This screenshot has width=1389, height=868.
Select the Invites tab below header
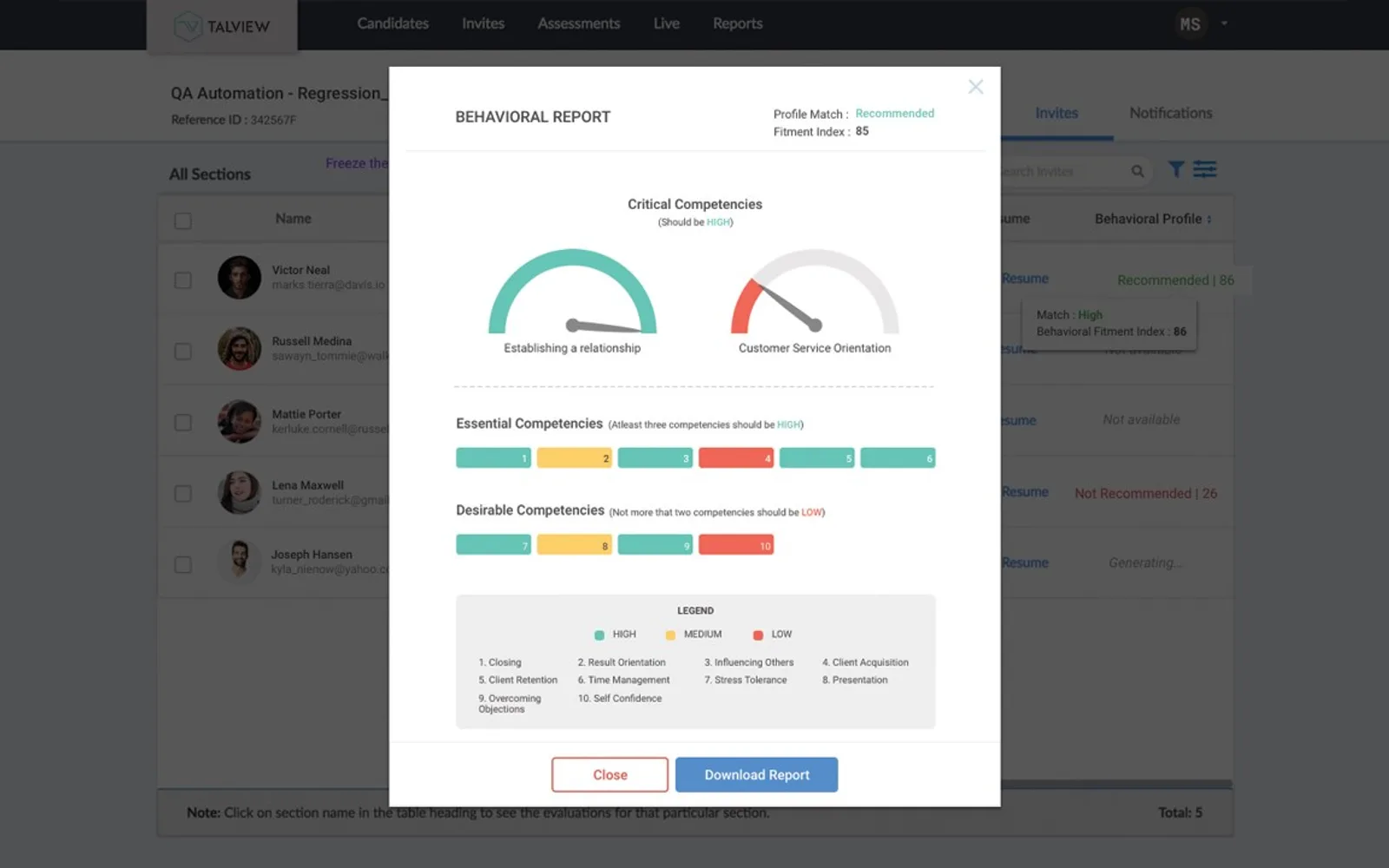(1057, 113)
